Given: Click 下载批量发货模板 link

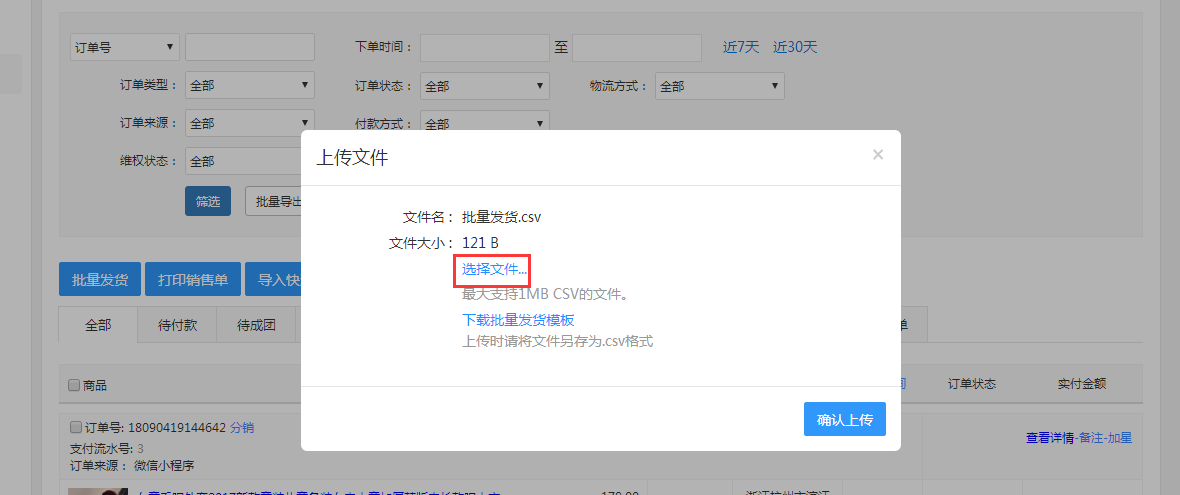Looking at the screenshot, I should tap(518, 320).
